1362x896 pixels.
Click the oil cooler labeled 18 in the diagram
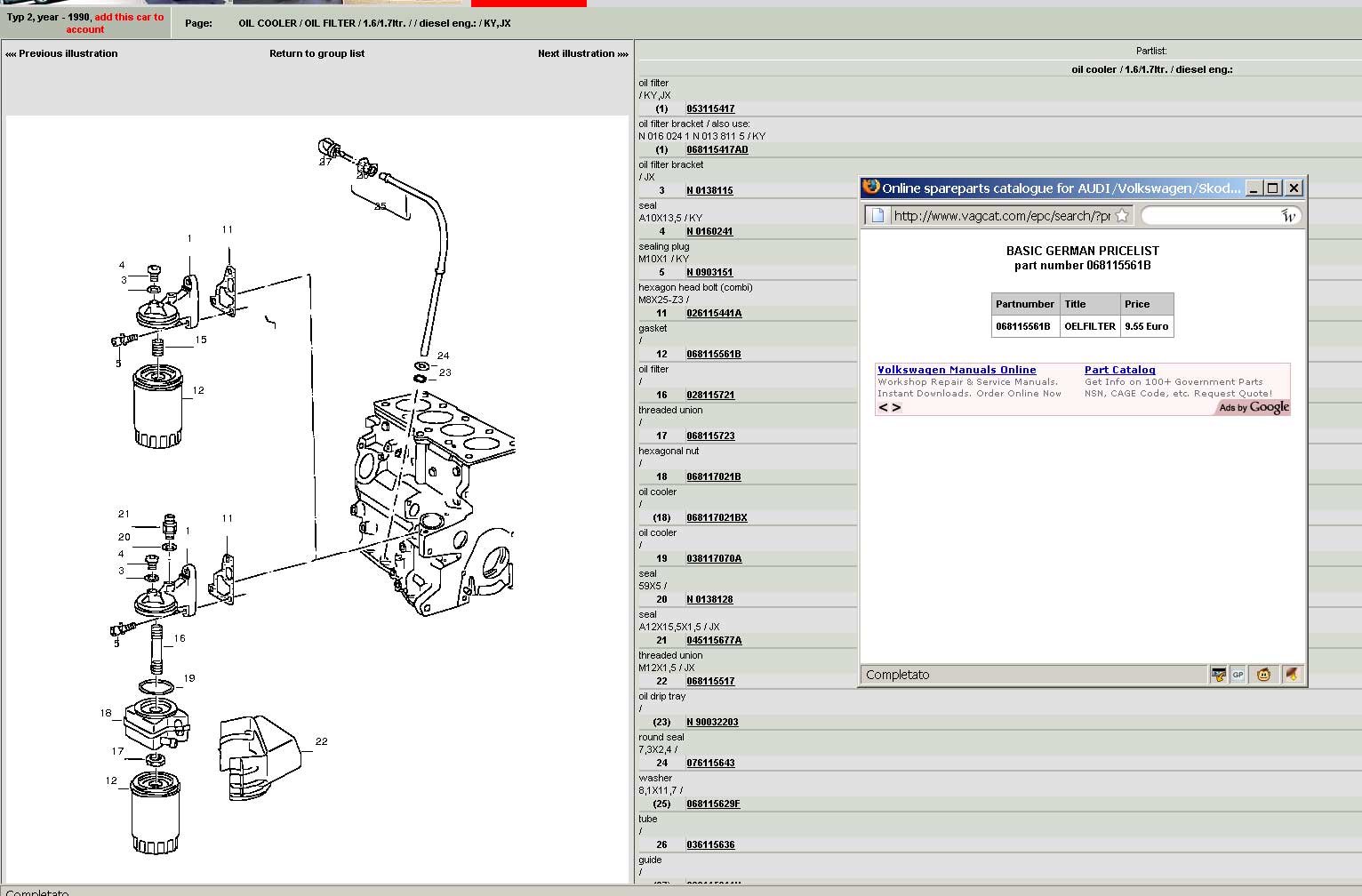(156, 724)
